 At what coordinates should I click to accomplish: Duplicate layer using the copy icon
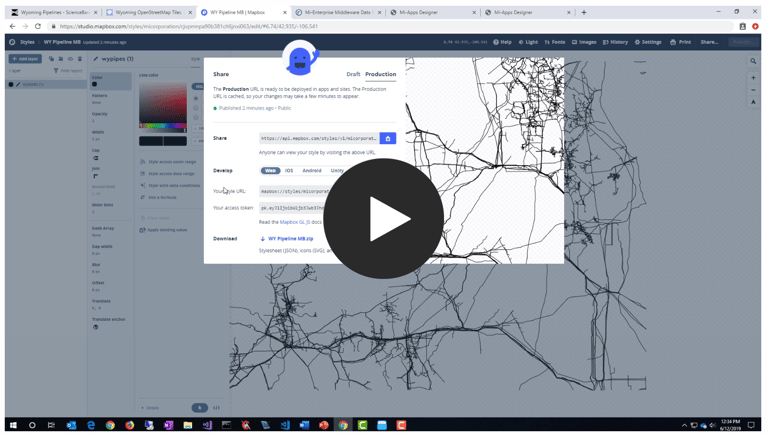51,59
